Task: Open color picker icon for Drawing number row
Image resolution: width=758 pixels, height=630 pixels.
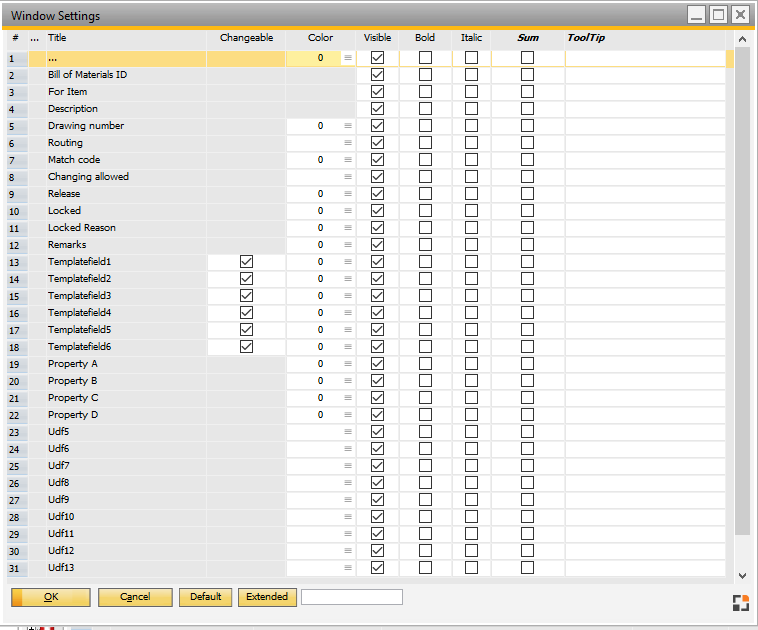Action: tap(348, 126)
